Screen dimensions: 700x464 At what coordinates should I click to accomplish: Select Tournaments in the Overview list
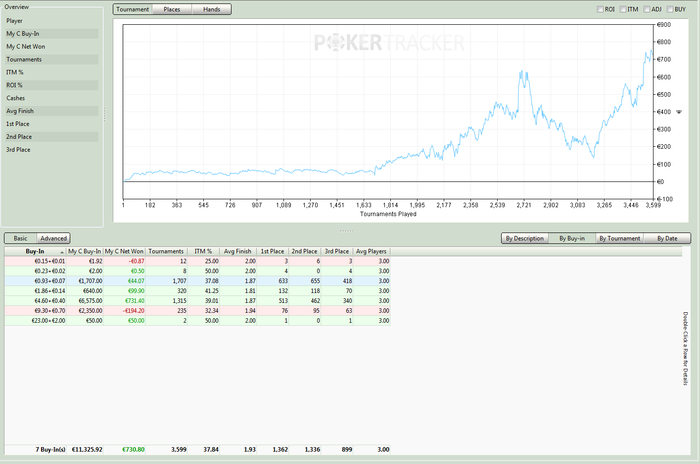tap(51, 60)
